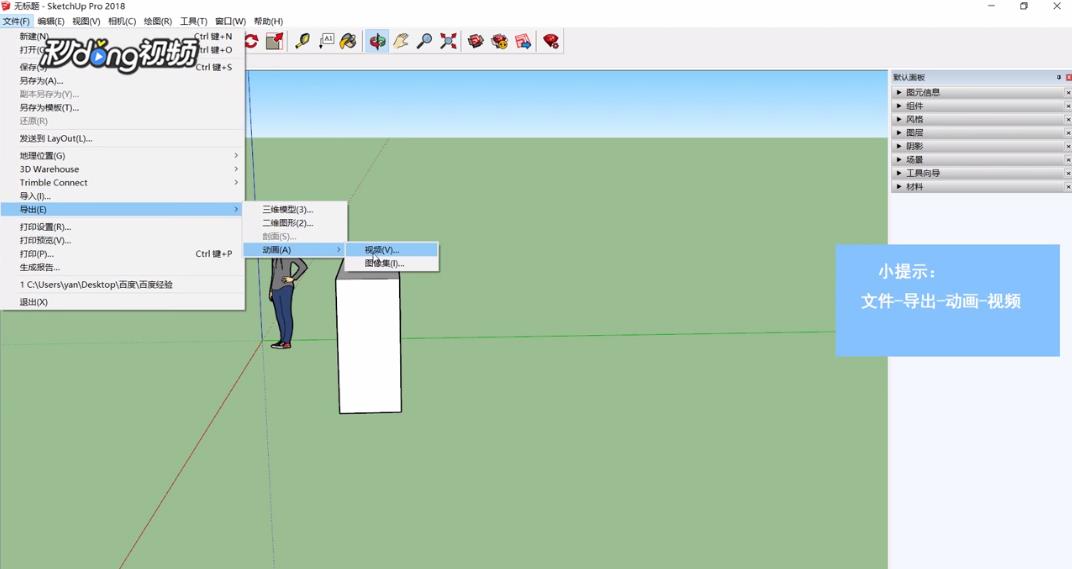This screenshot has width=1072, height=569.
Task: Open the 绘图(R) menu
Action: click(157, 21)
